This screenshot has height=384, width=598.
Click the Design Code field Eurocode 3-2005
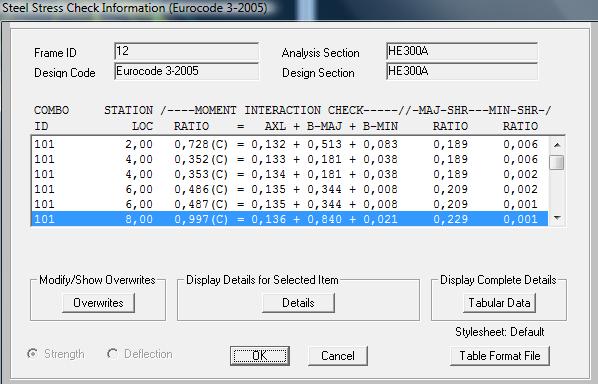186,71
